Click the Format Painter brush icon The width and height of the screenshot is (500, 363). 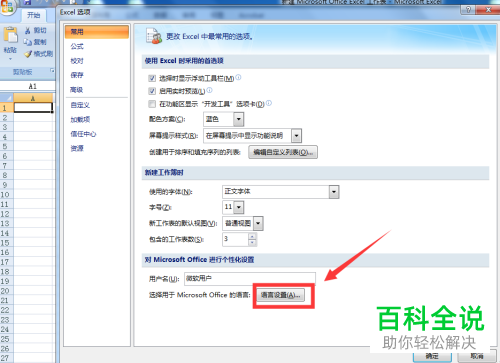pos(28,54)
